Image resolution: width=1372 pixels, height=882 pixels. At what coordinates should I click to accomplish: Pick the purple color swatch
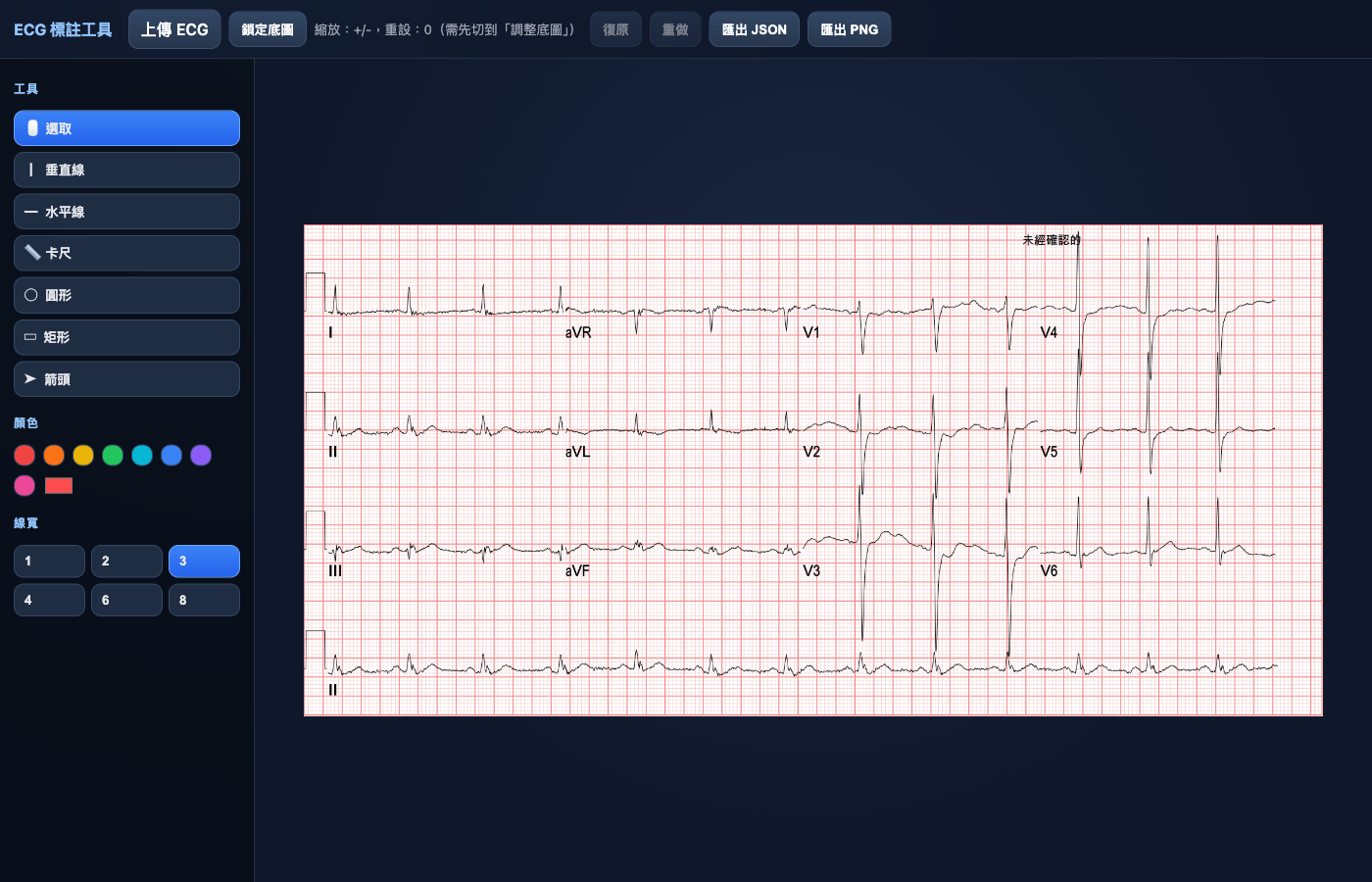[201, 455]
